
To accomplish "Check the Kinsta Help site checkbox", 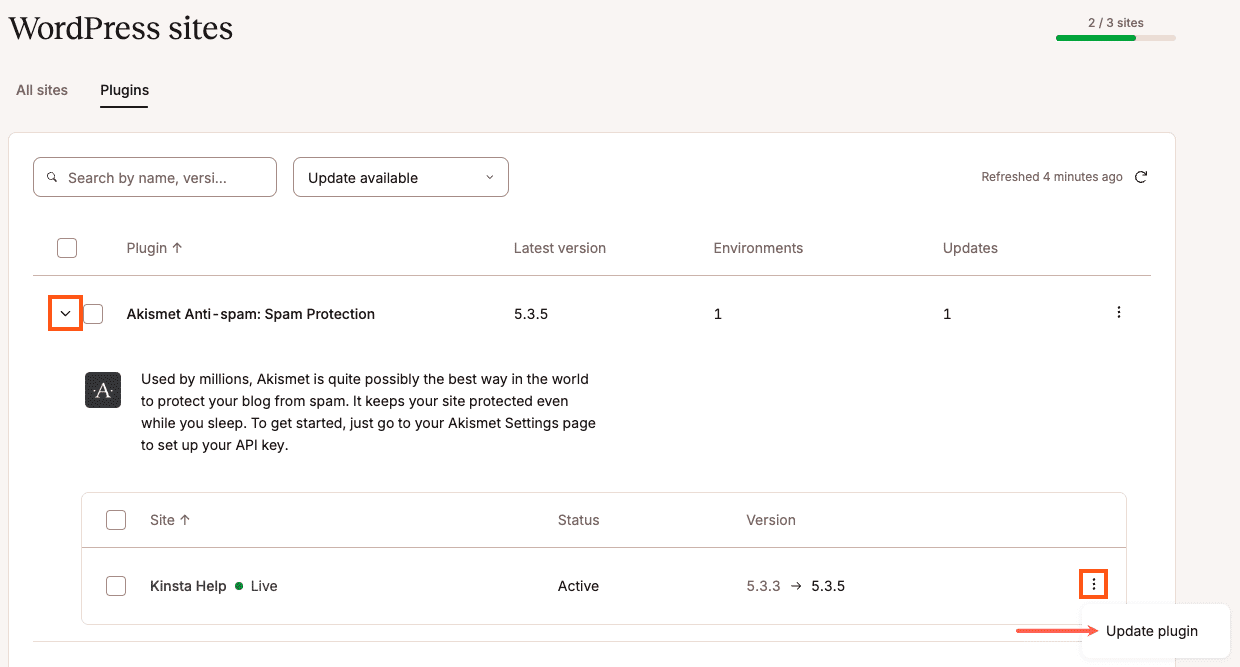I will coord(116,586).
